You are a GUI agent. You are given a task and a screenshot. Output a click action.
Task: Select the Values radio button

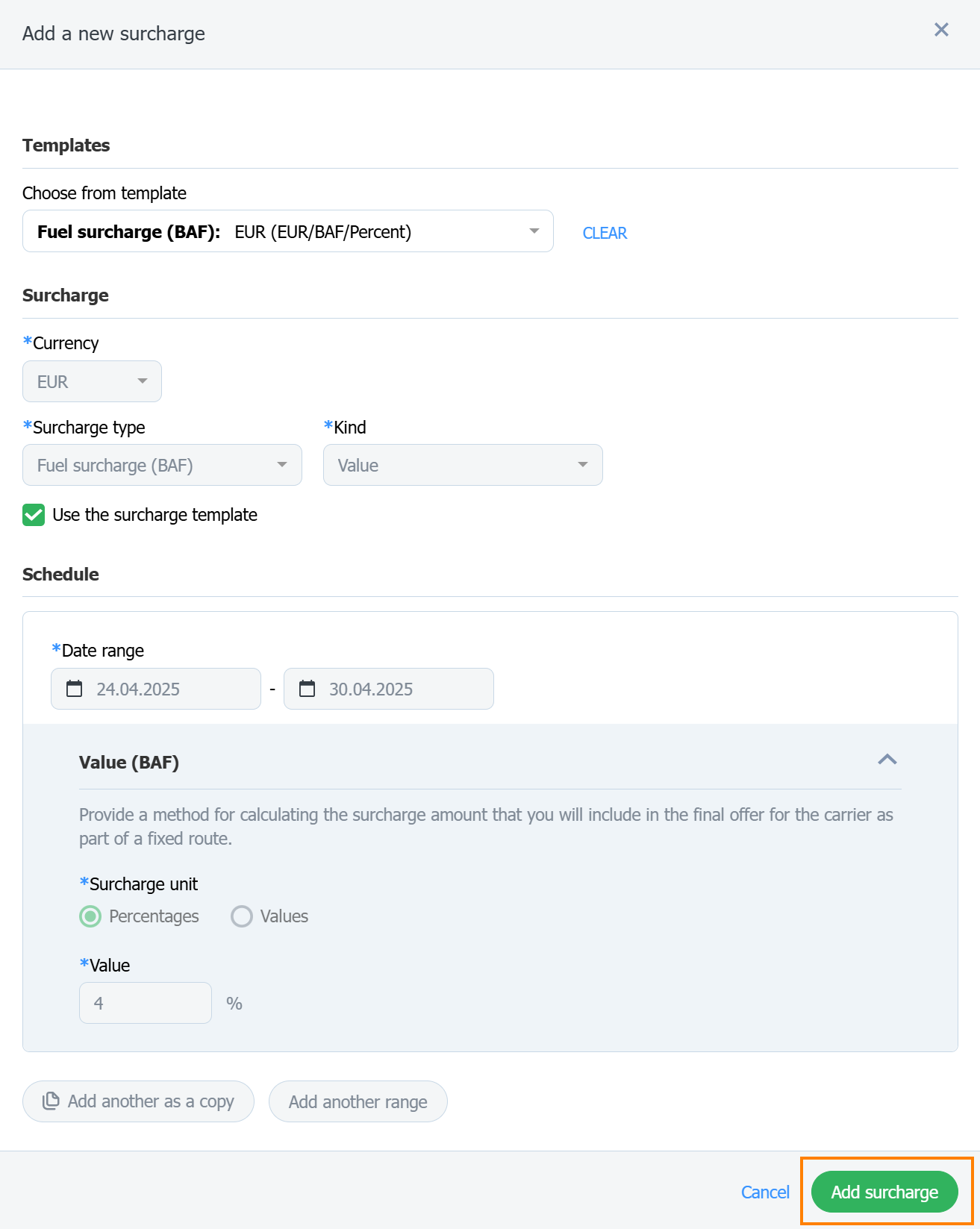(x=242, y=916)
